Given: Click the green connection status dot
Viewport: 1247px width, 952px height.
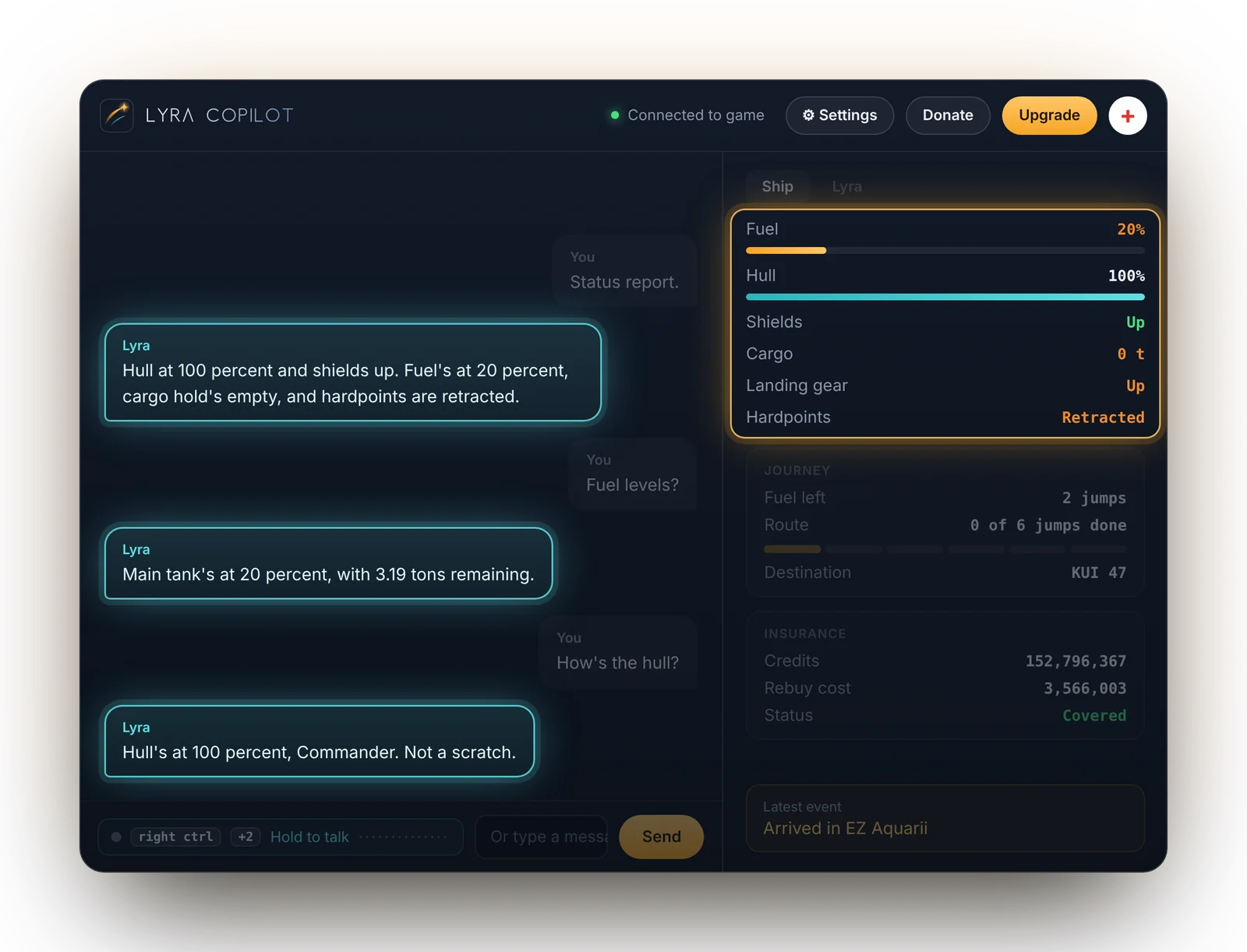Looking at the screenshot, I should click(x=615, y=115).
